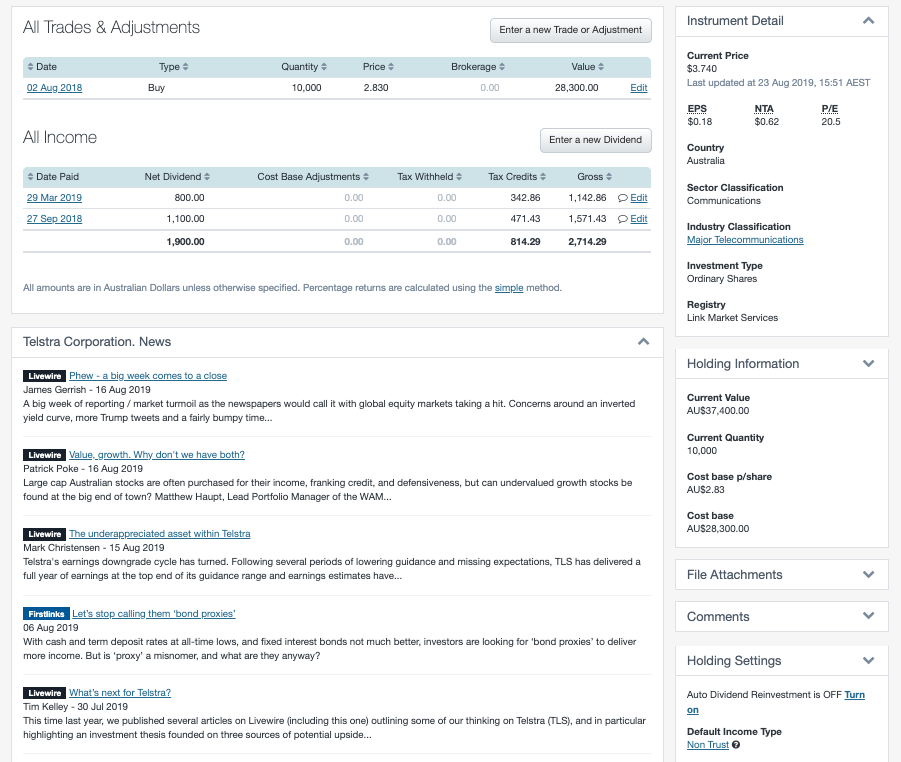Screen dimensions: 901x762
Task: Turn on Auto Dividend Reinvestment
Action: click(855, 695)
